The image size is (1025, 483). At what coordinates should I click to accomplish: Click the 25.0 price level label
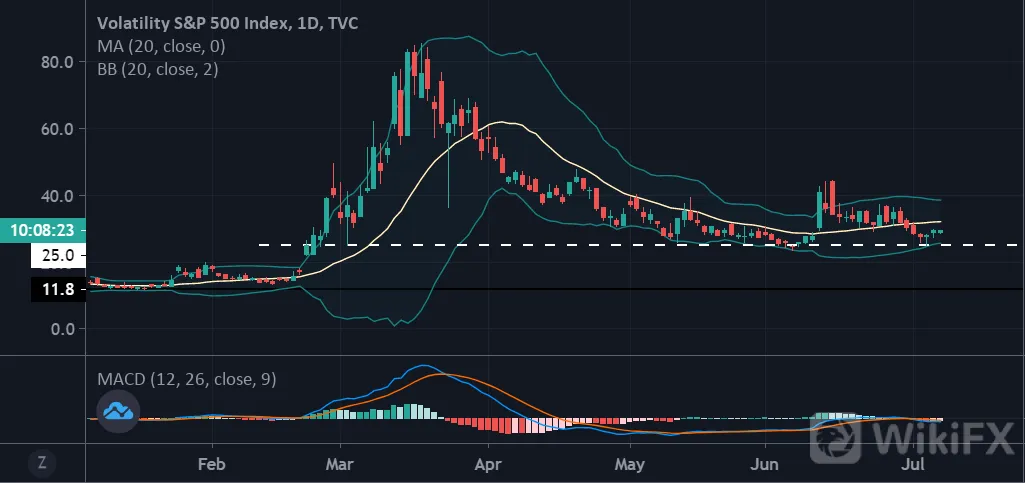coord(58,255)
